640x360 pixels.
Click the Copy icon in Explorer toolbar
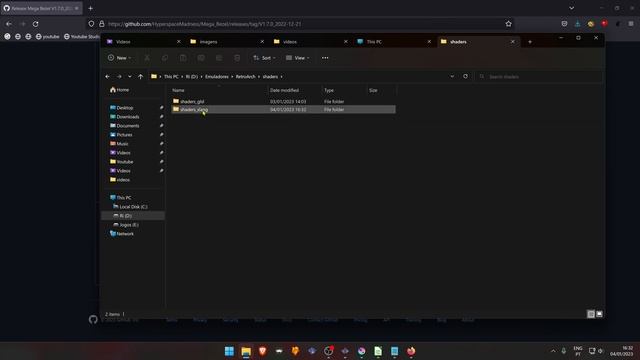tap(165, 58)
